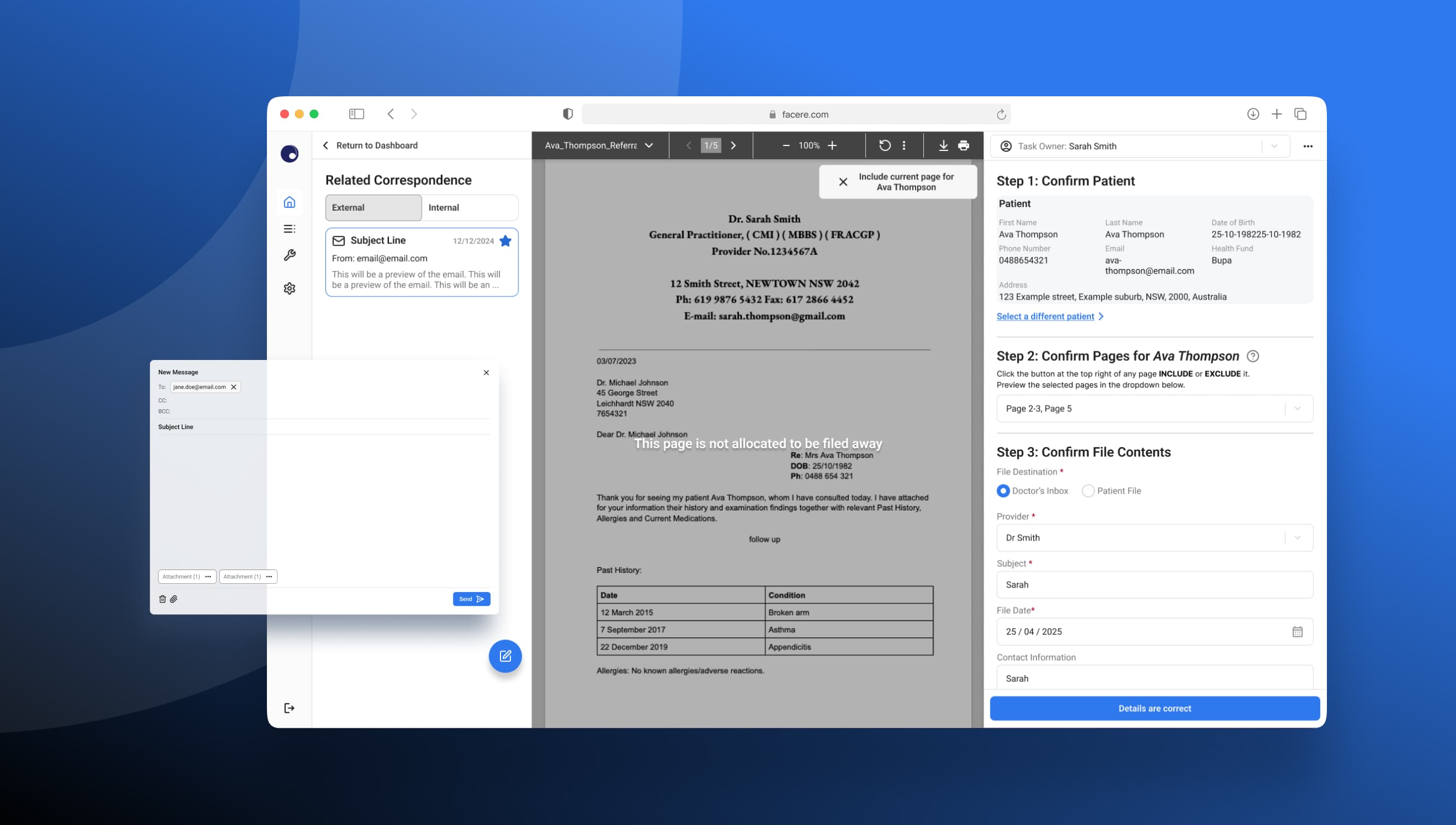Click the Facere logo in sidebar

(289, 154)
